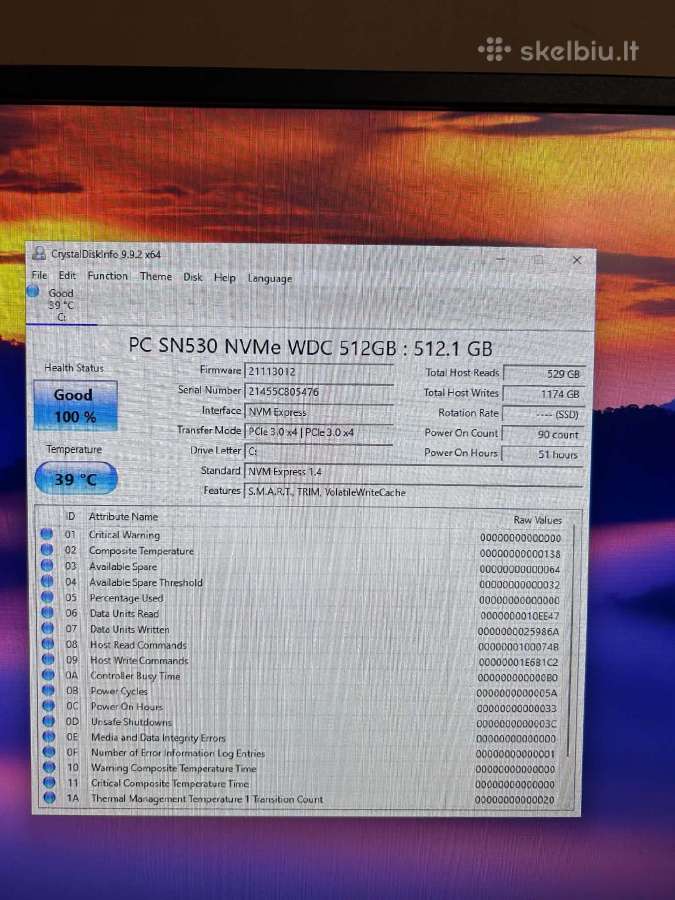The image size is (675, 900).
Task: Click the status orb for Data Units Written
Action: (x=48, y=629)
